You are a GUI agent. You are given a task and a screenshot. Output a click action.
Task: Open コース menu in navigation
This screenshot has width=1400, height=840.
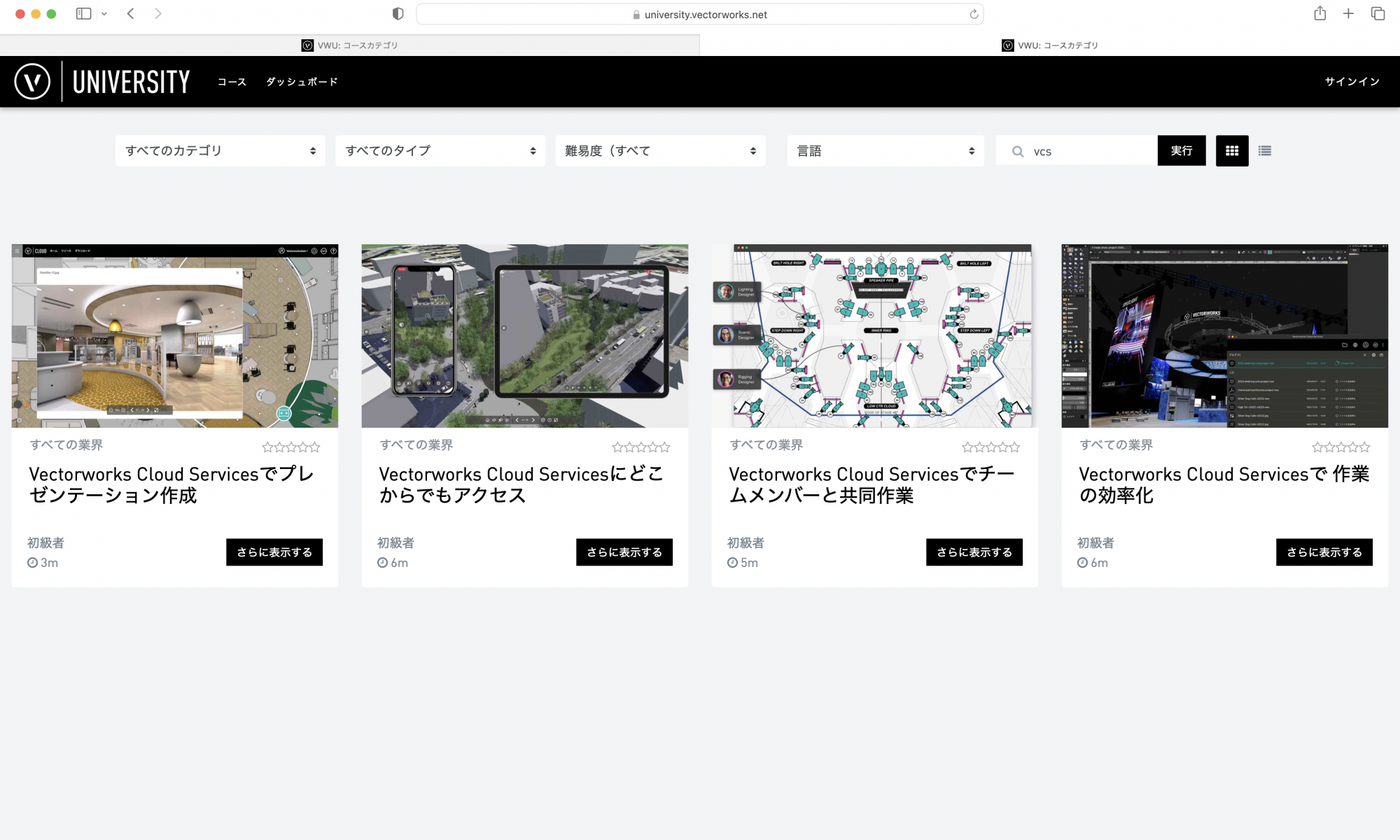tap(232, 82)
